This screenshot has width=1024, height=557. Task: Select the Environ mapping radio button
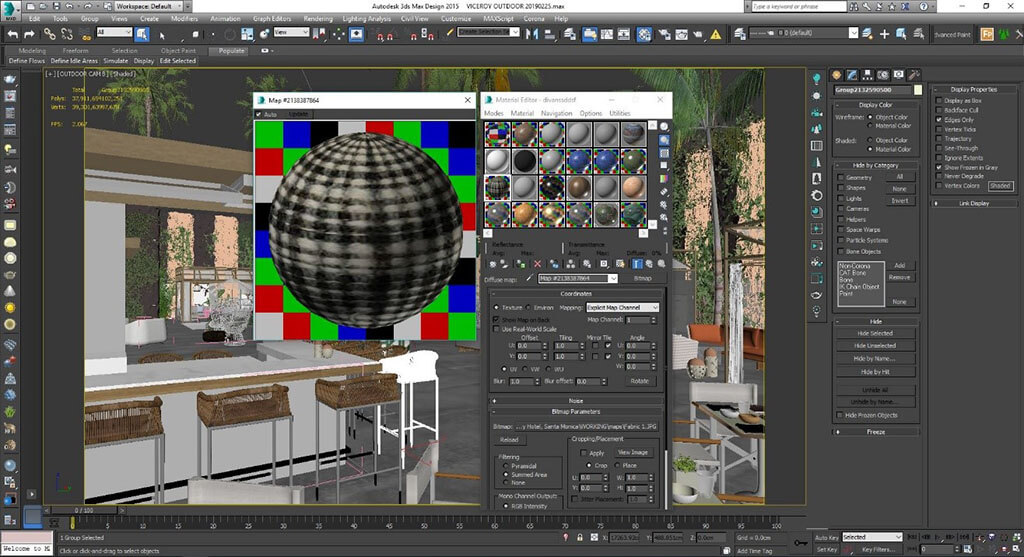coord(530,307)
